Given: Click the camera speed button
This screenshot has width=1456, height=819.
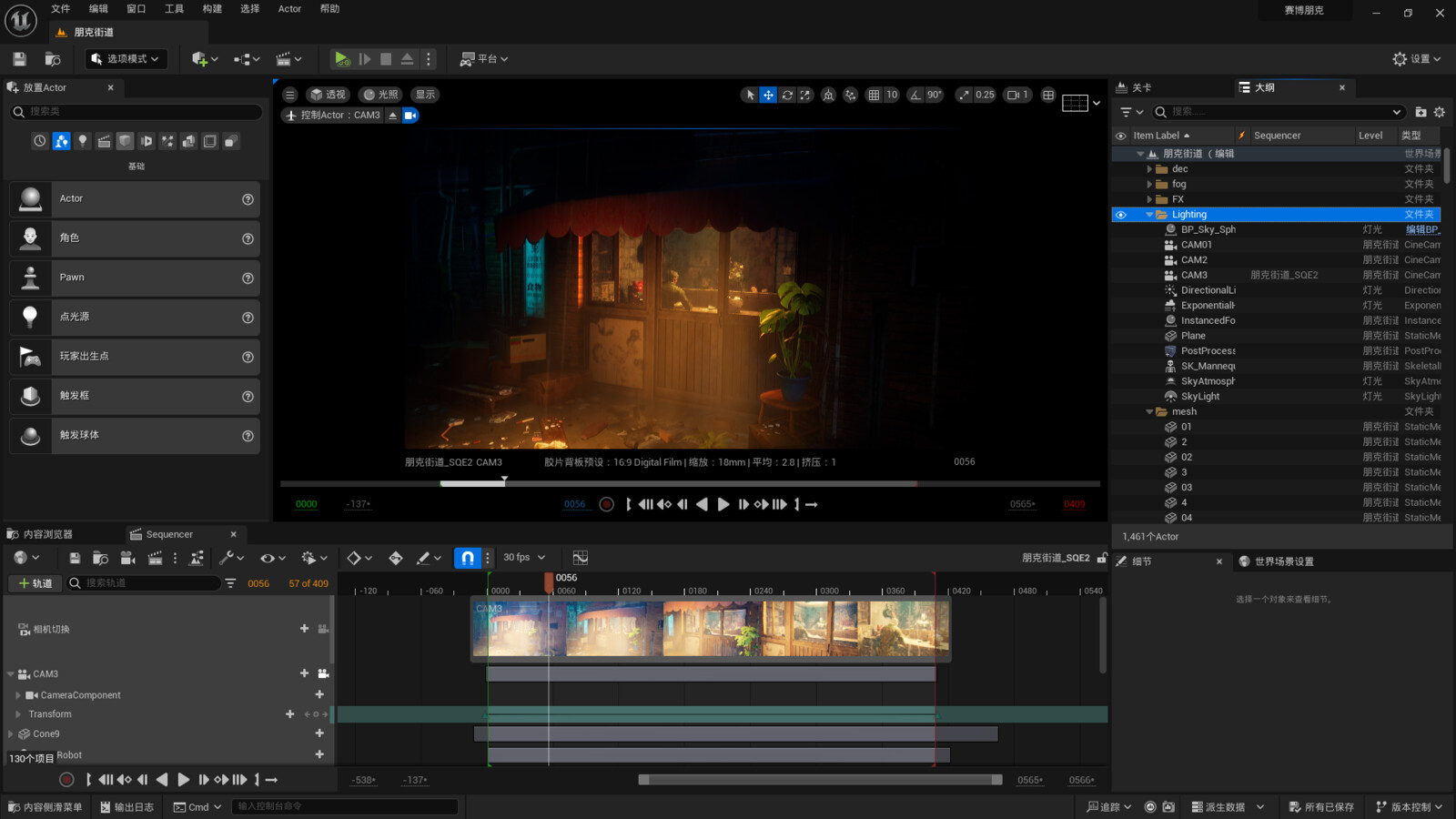Looking at the screenshot, I should point(1017,95).
